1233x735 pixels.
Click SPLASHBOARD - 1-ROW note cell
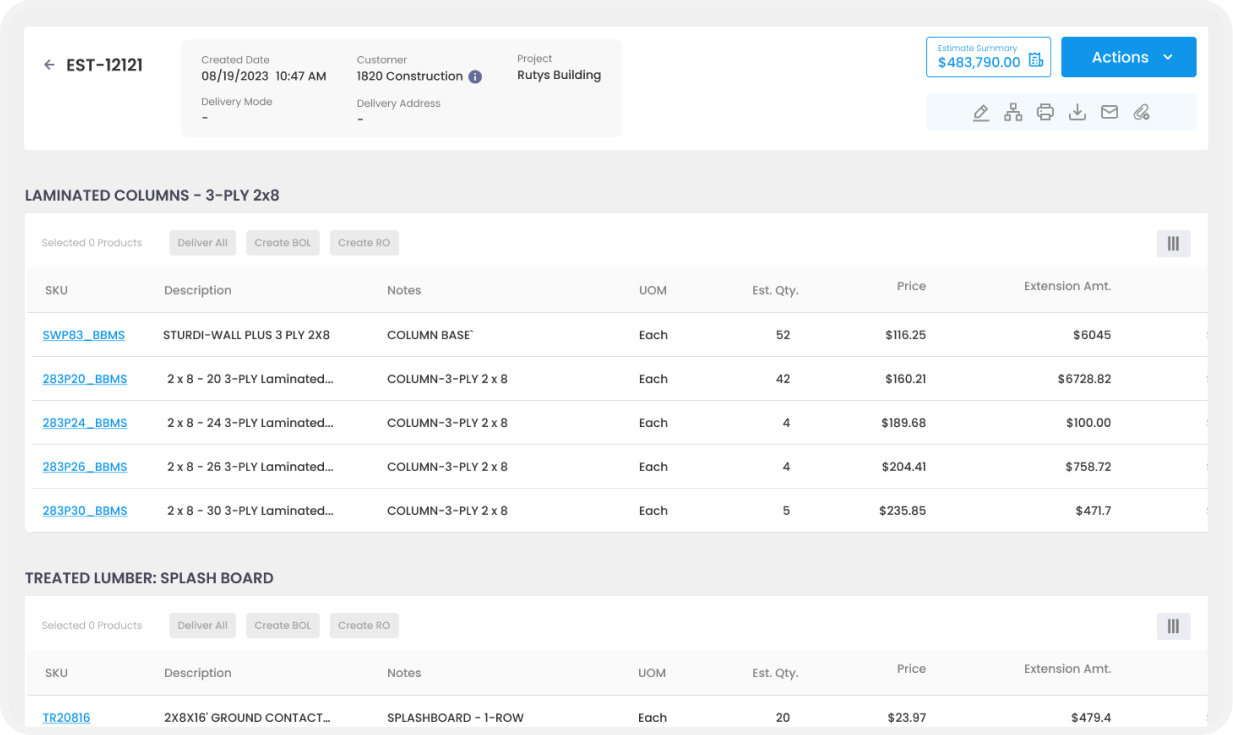coord(455,718)
